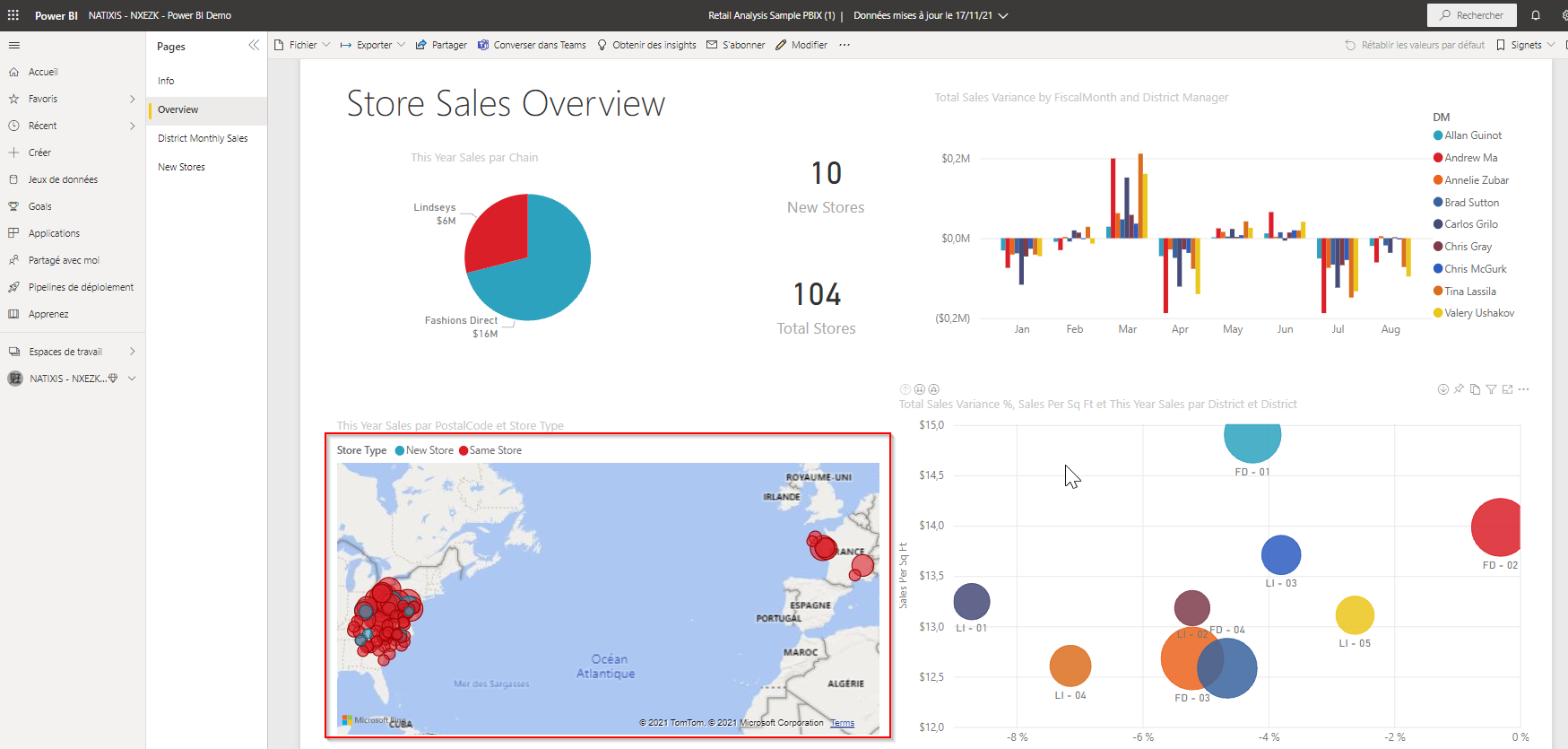Copy the scatter visual as image

(x=1476, y=389)
